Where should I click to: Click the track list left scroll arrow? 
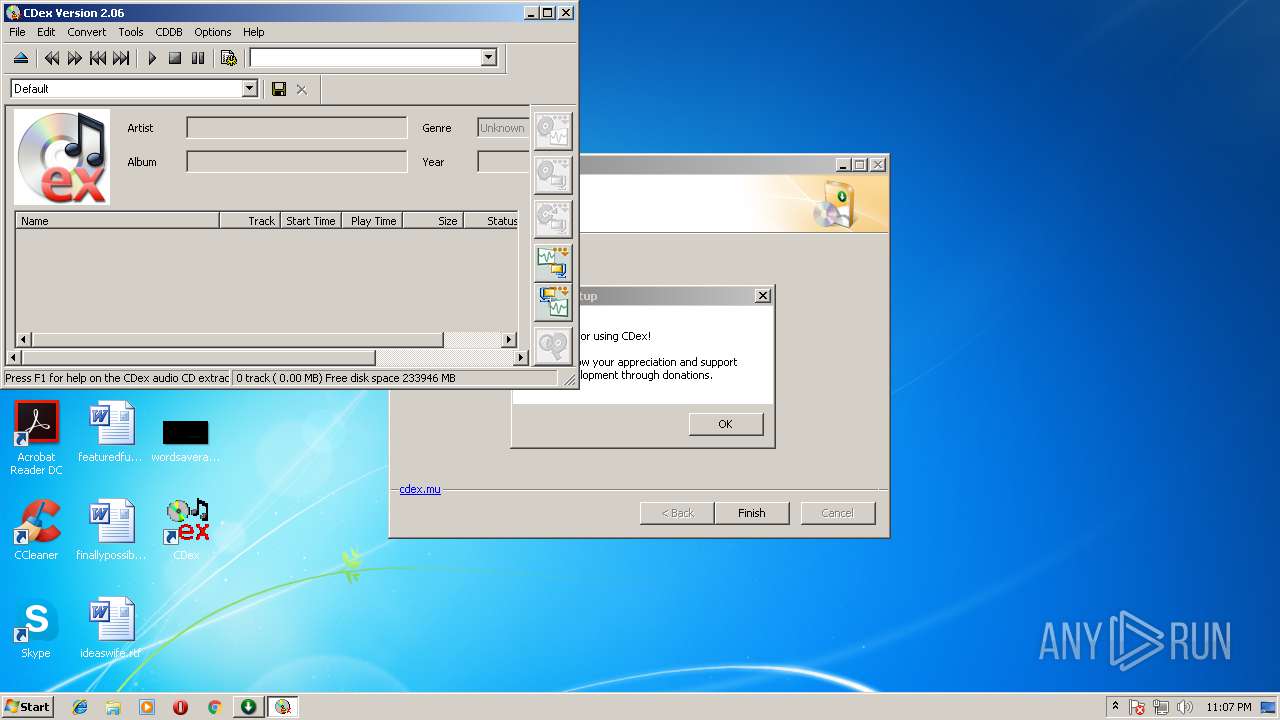pyautogui.click(x=23, y=340)
